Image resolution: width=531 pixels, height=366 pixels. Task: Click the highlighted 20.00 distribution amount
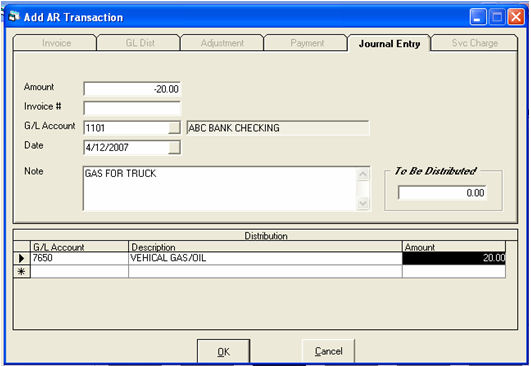(454, 258)
